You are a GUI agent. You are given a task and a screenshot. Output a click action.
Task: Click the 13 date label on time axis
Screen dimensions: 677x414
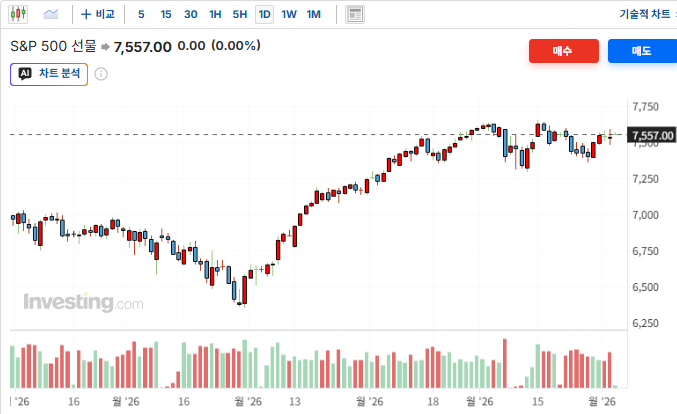click(x=294, y=402)
